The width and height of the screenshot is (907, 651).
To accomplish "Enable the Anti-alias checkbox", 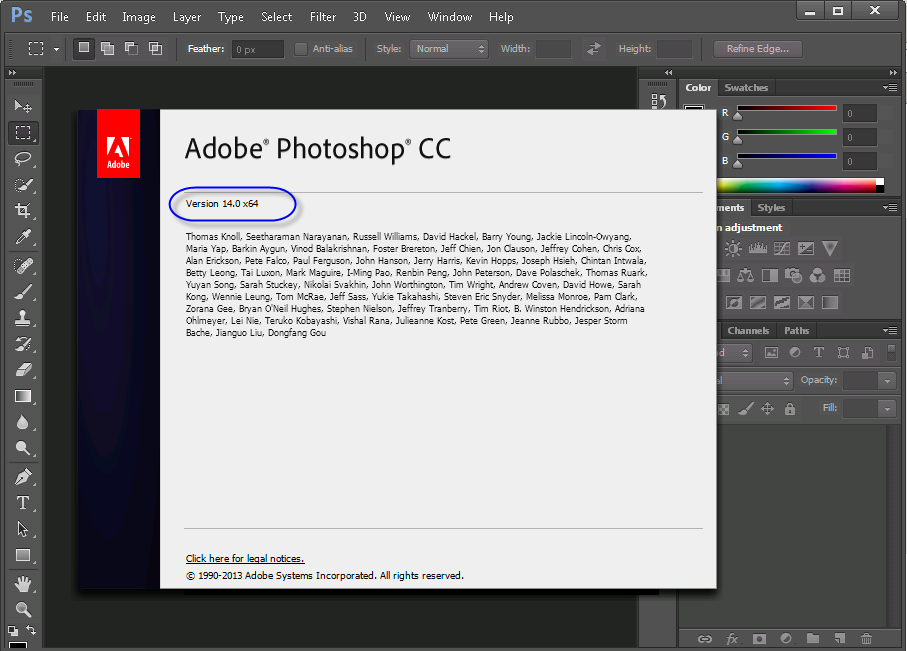I will click(301, 49).
